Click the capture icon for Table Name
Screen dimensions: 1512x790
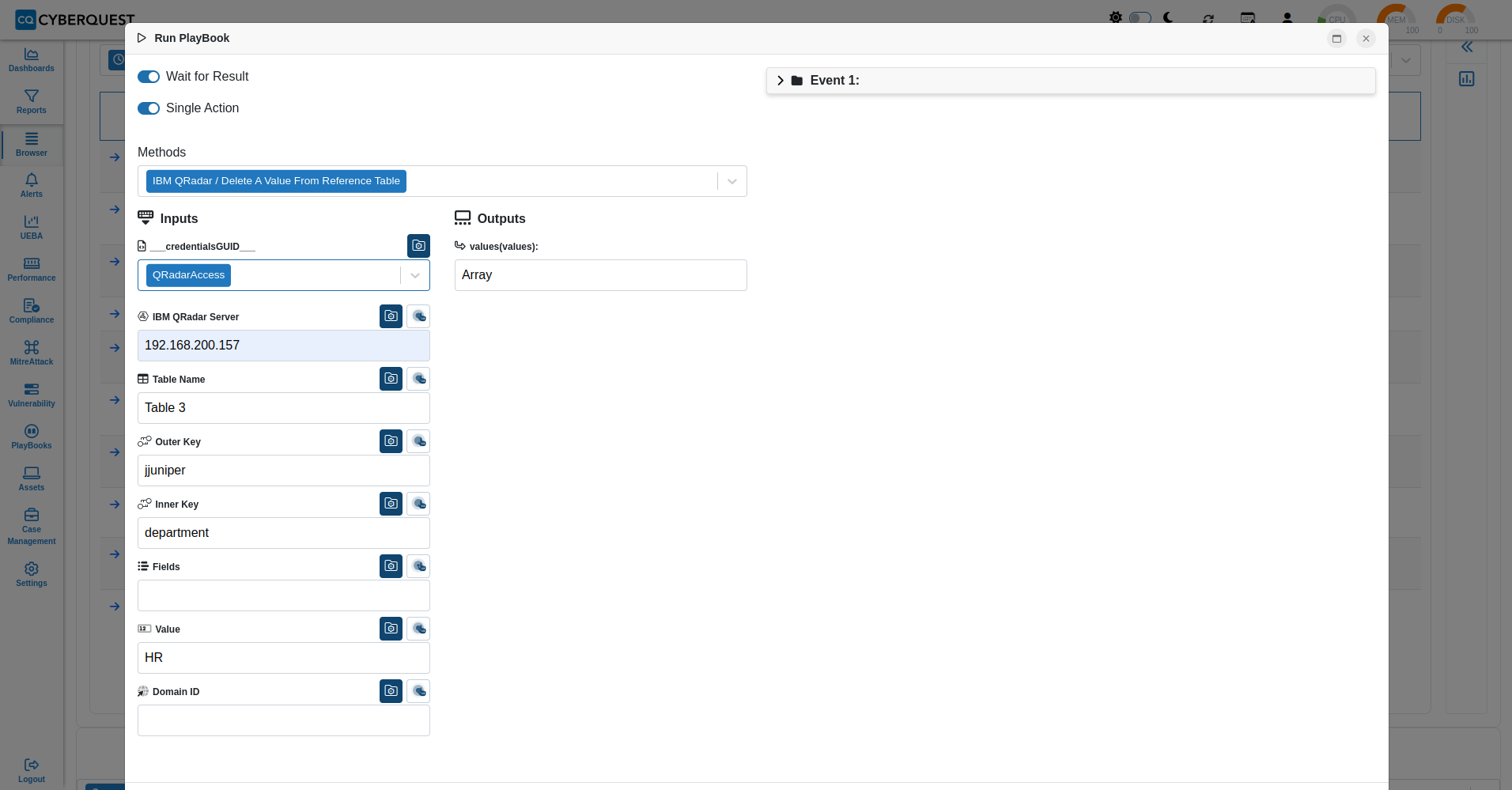391,379
